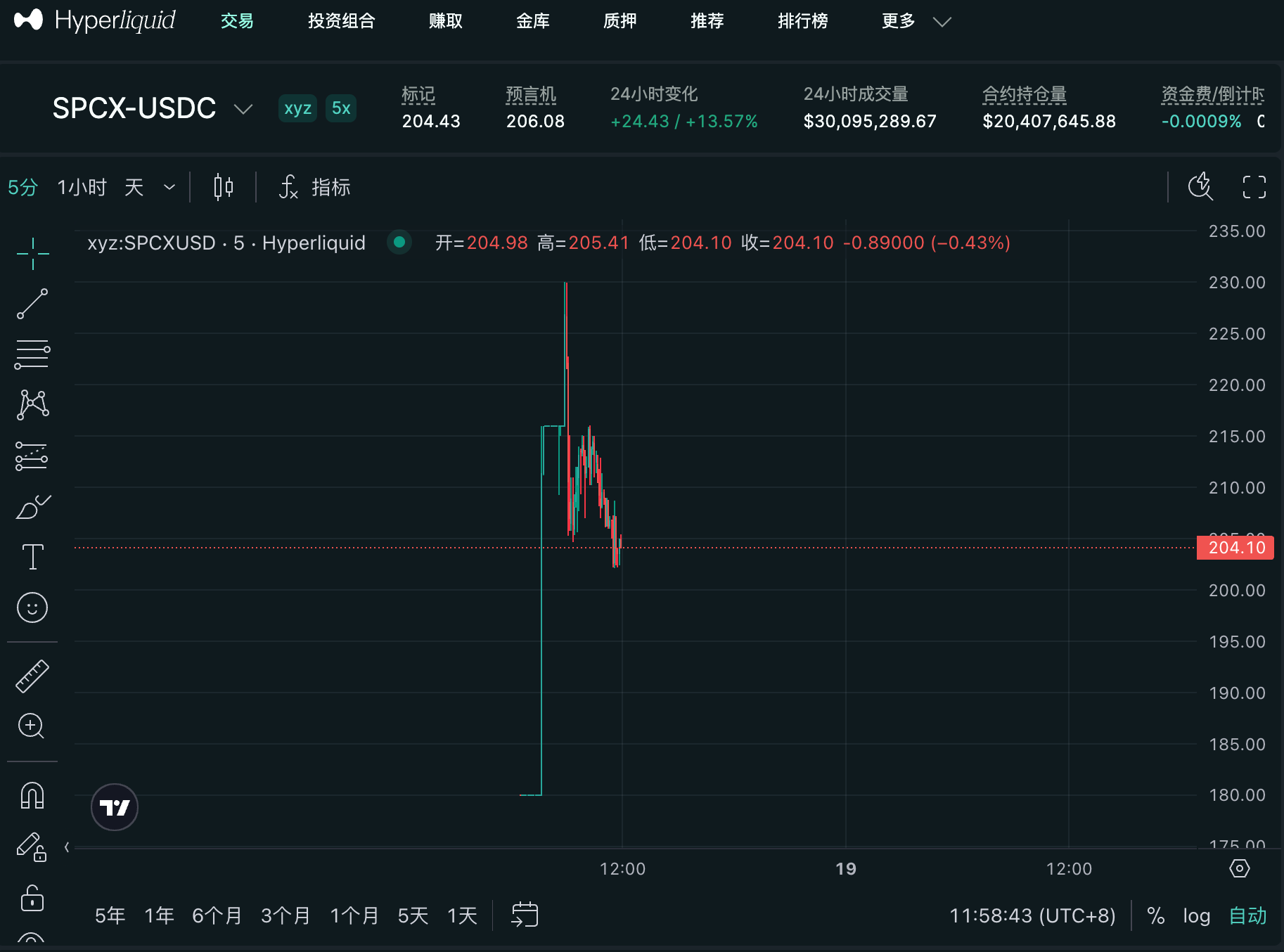Open the 赚取 earn tab
This screenshot has height=952, width=1284.
446,21
